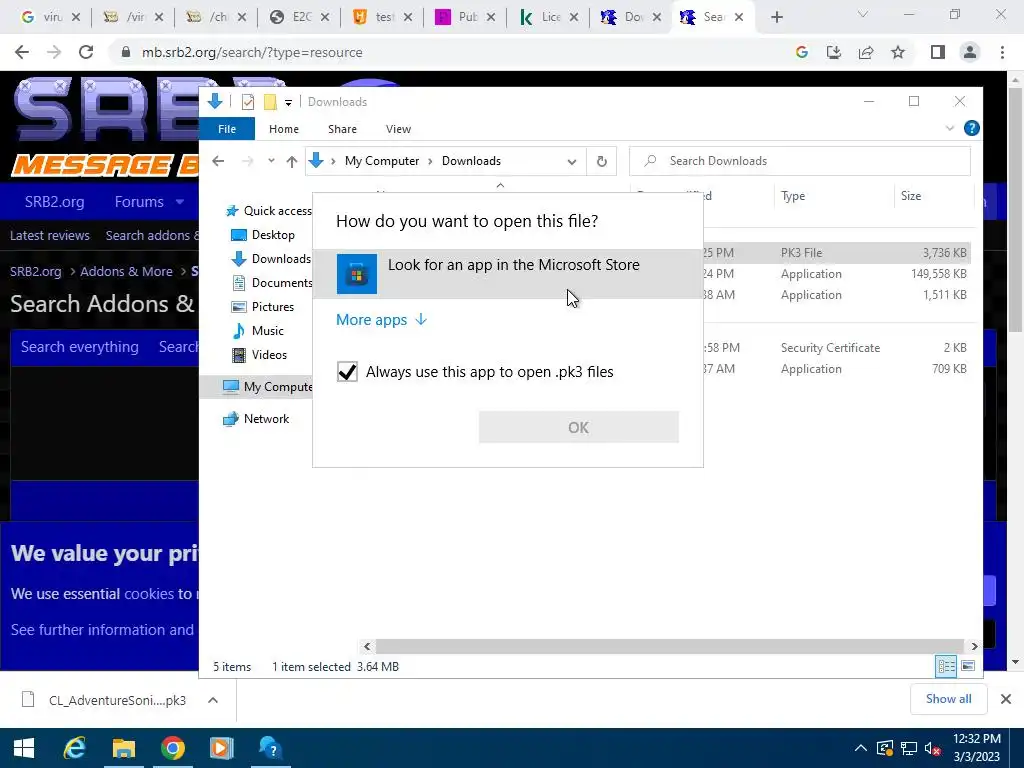Click Explorer horizontal scrollbar

[x=670, y=647]
